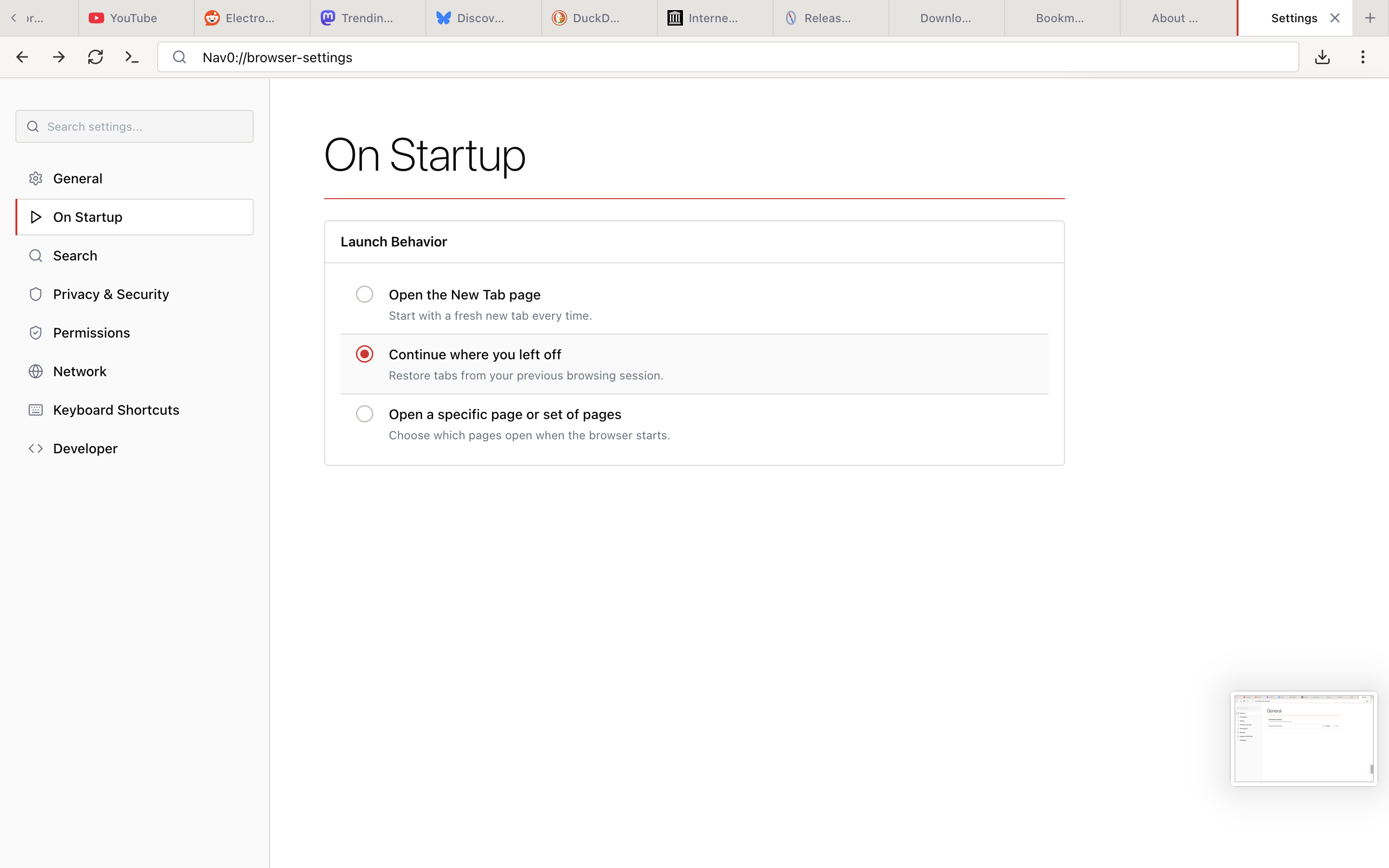This screenshot has width=1389, height=868.
Task: Open the downloads icon in toolbar
Action: 1322,57
